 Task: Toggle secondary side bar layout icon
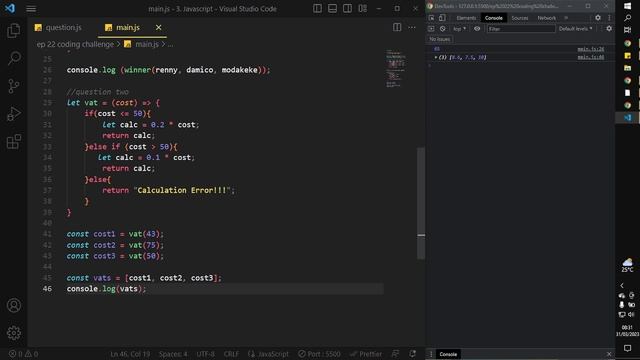click(x=347, y=9)
